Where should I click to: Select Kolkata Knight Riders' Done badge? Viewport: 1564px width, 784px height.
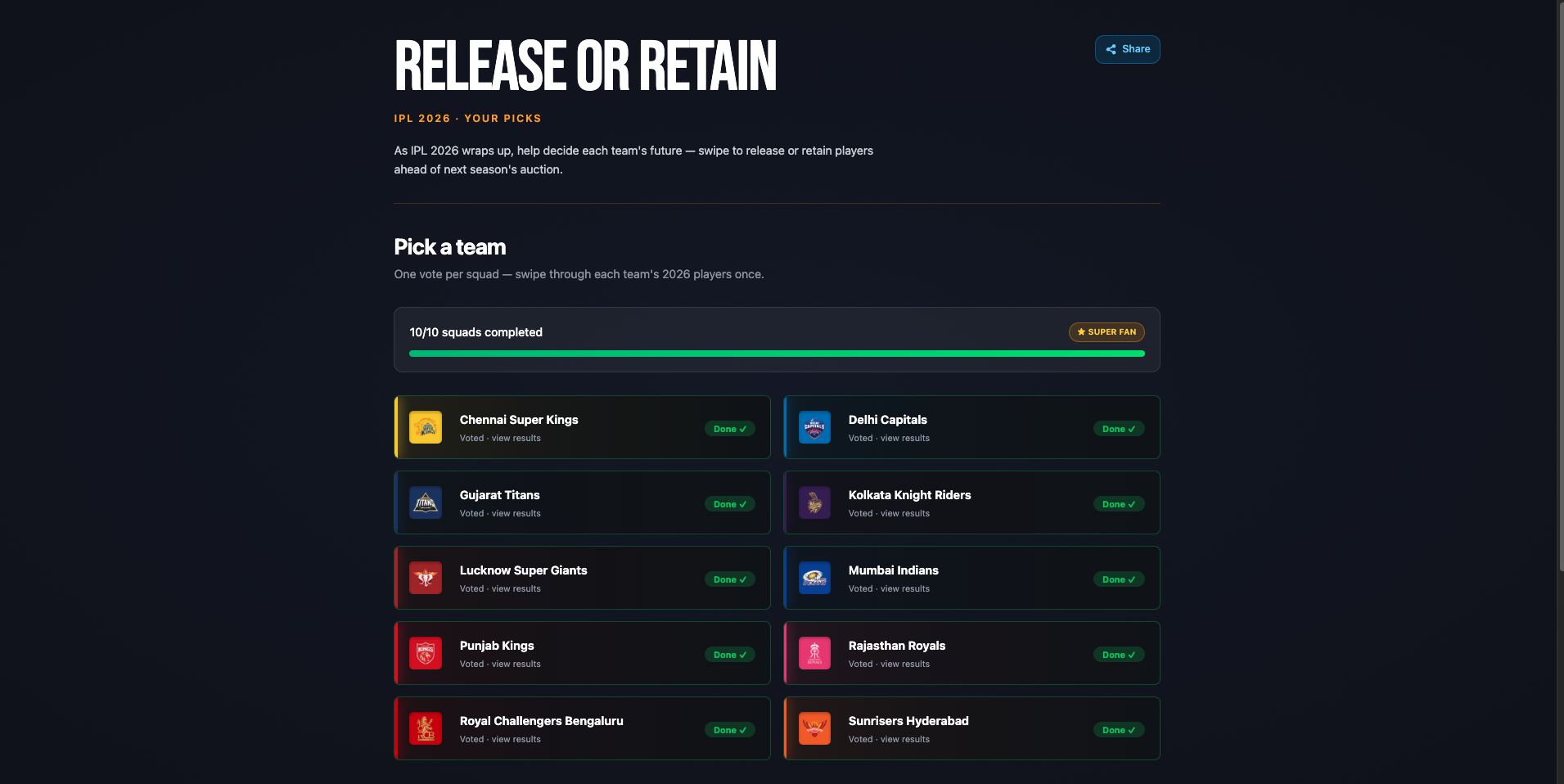pyautogui.click(x=1119, y=504)
